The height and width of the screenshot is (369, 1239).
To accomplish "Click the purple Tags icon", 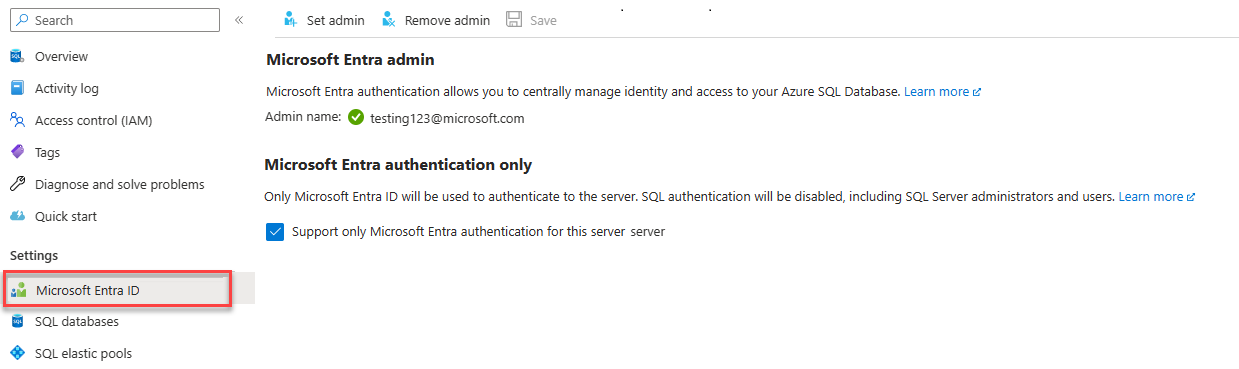I will click(17, 152).
